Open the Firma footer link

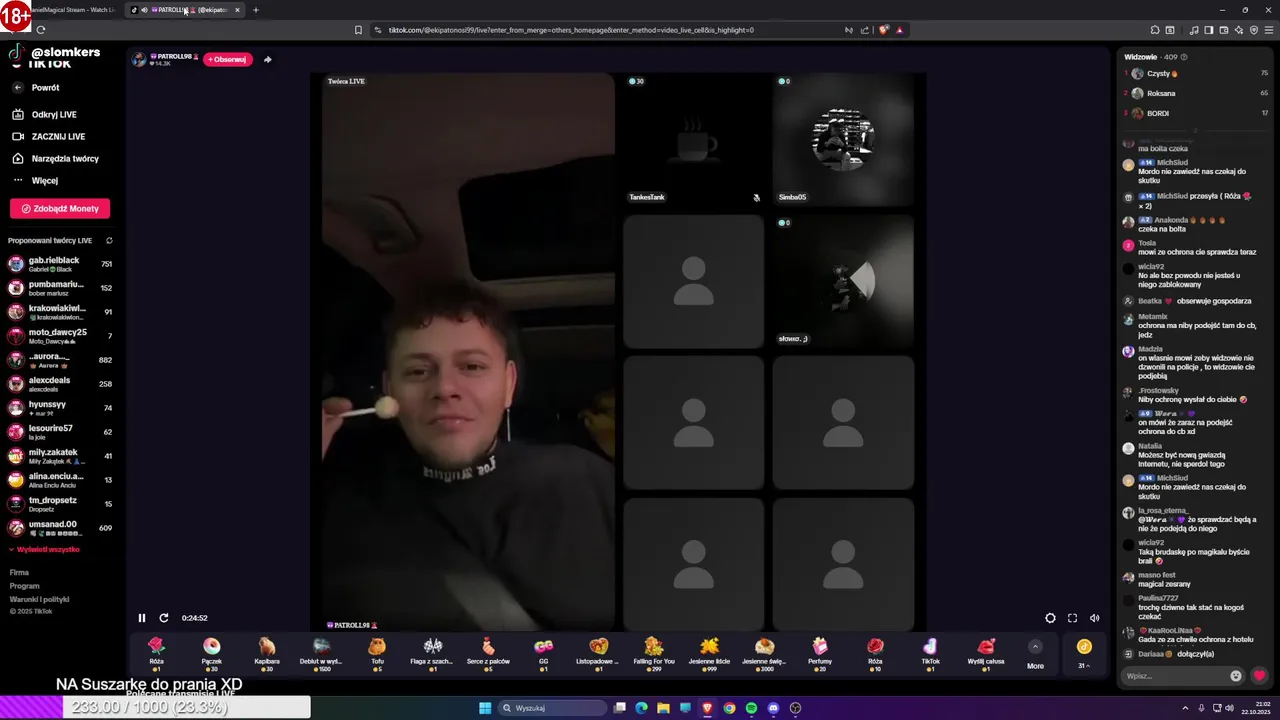point(19,572)
